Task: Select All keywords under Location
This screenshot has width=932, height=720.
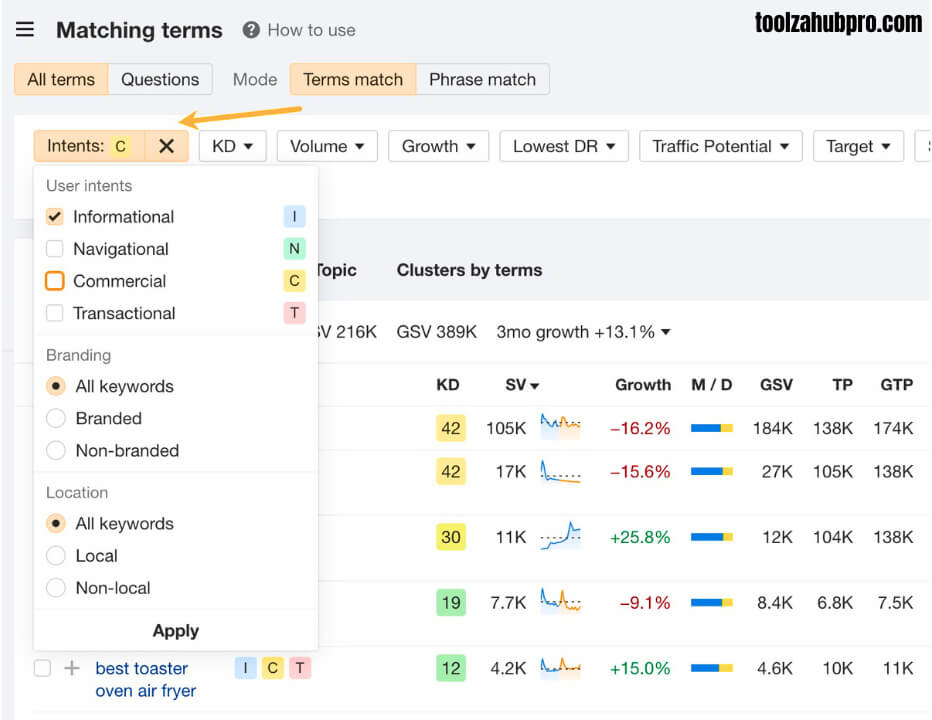Action: [x=56, y=524]
